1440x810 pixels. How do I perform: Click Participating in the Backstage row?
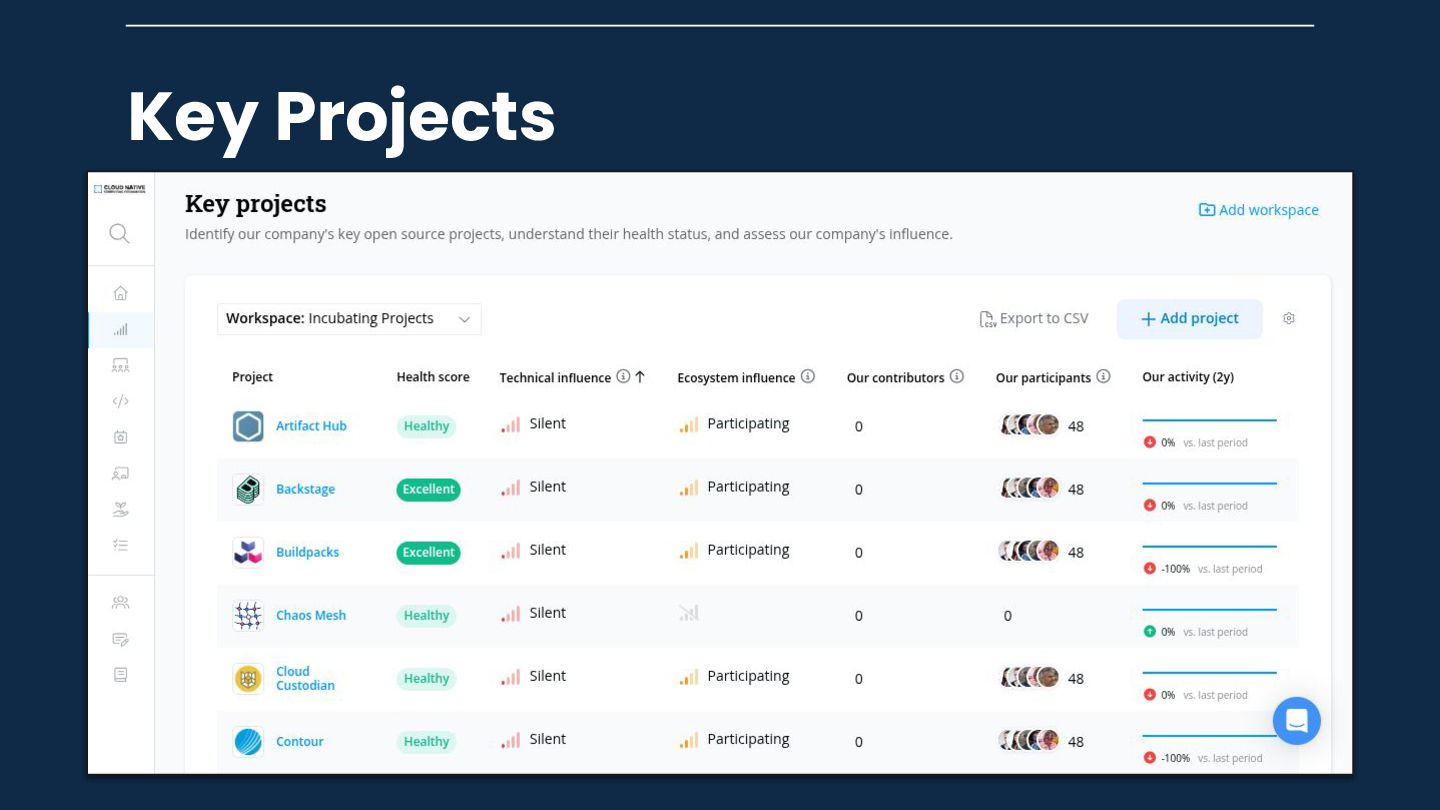click(748, 487)
